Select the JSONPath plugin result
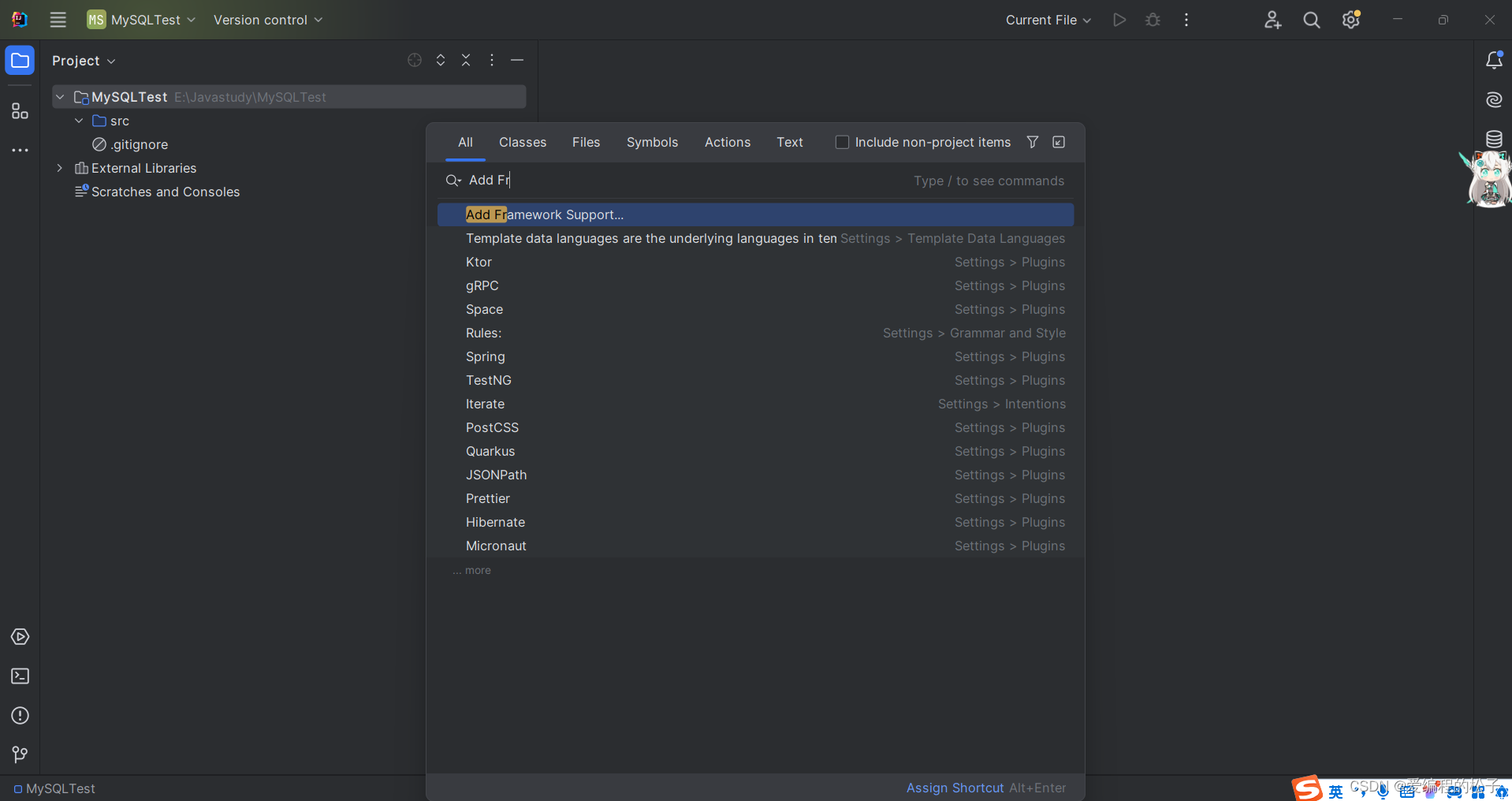The height and width of the screenshot is (801, 1512). (755, 475)
